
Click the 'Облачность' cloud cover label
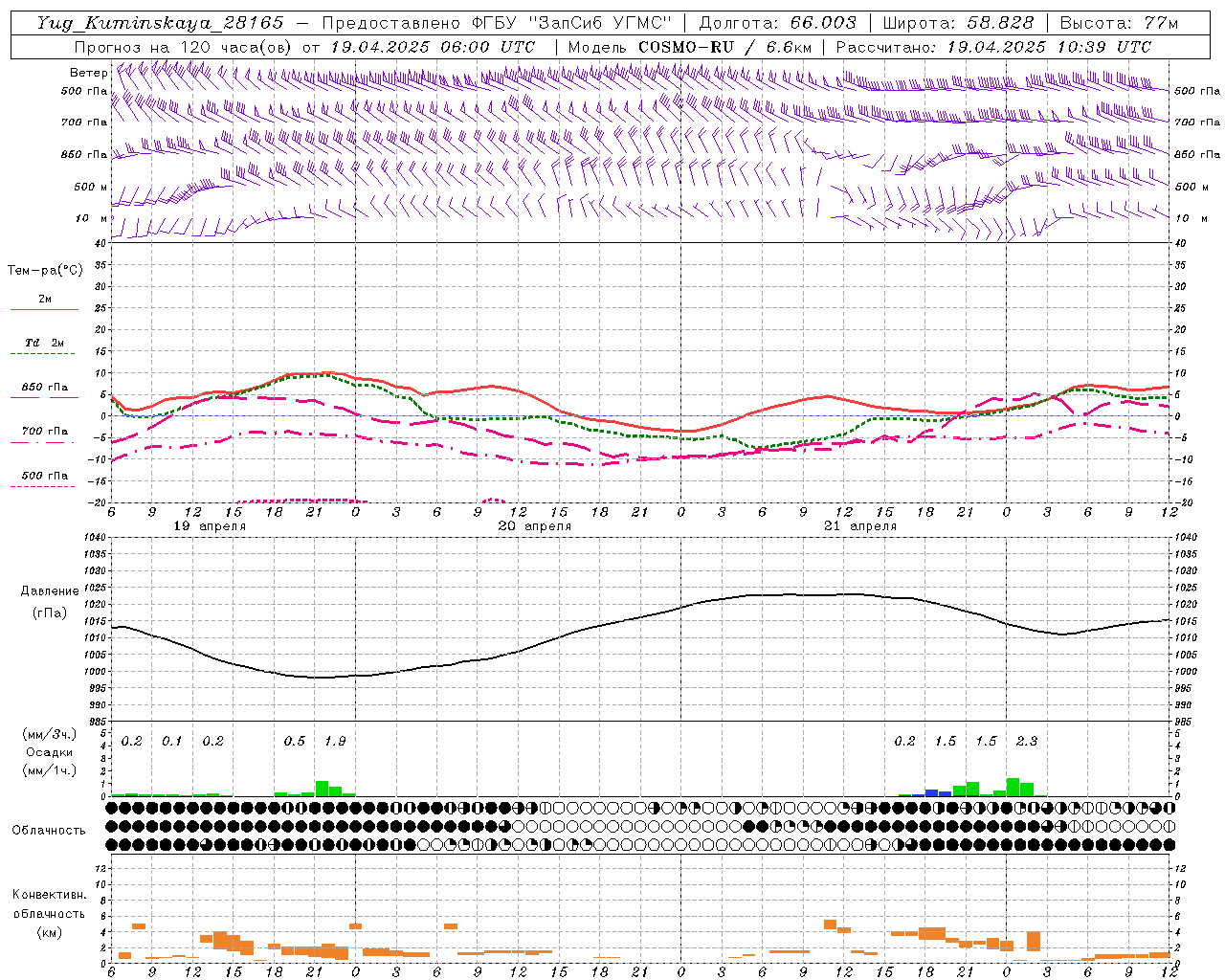tap(49, 830)
